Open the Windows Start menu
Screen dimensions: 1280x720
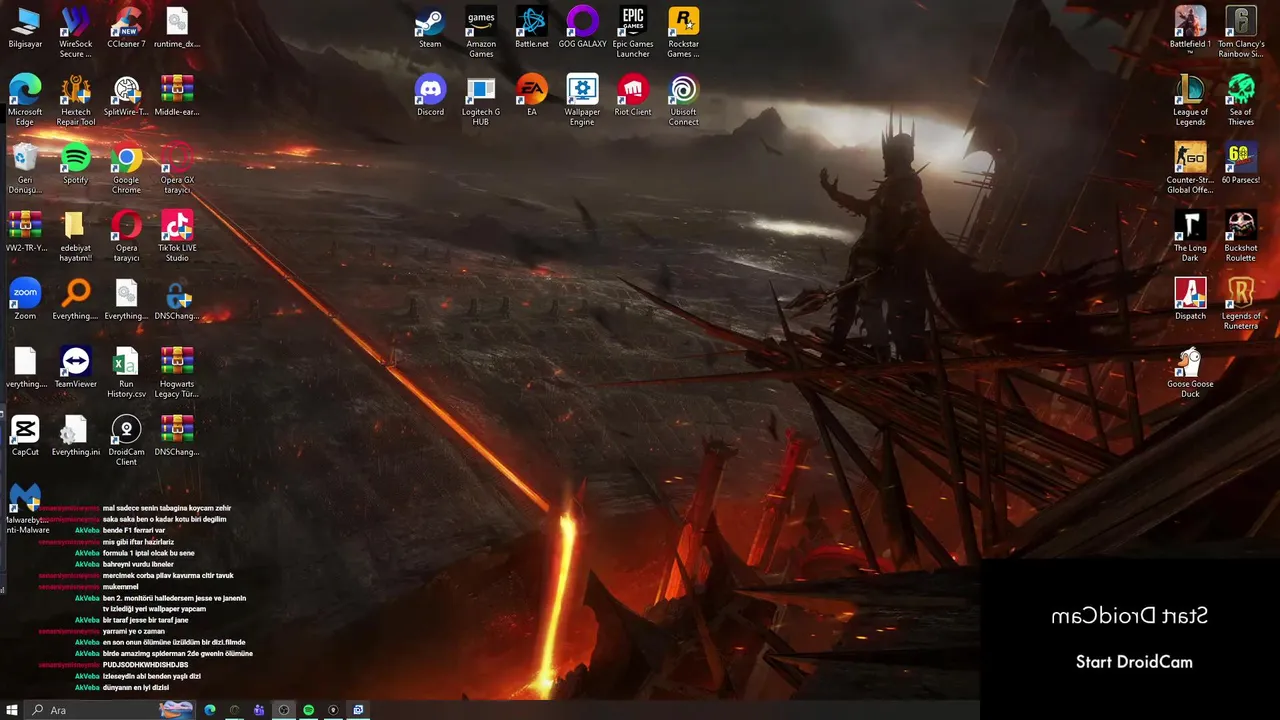tap(12, 710)
